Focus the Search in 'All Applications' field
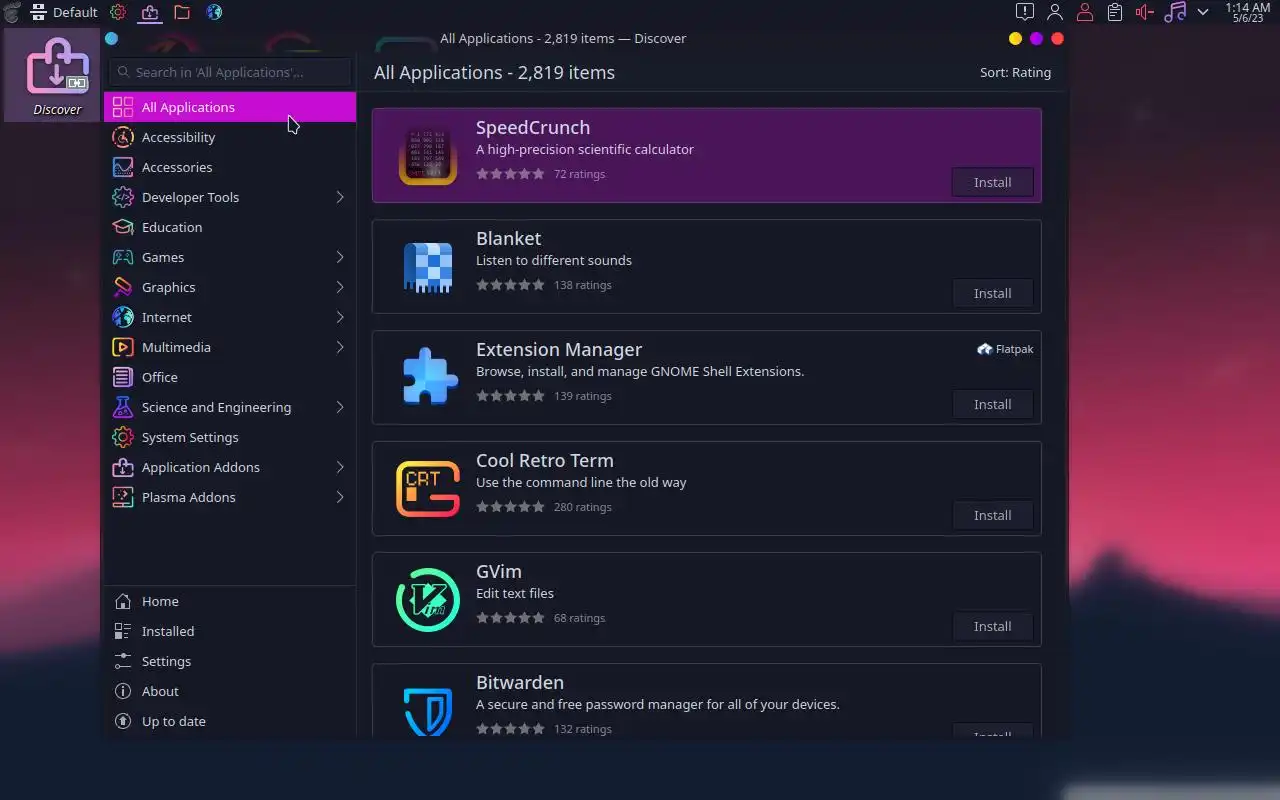 tap(231, 72)
